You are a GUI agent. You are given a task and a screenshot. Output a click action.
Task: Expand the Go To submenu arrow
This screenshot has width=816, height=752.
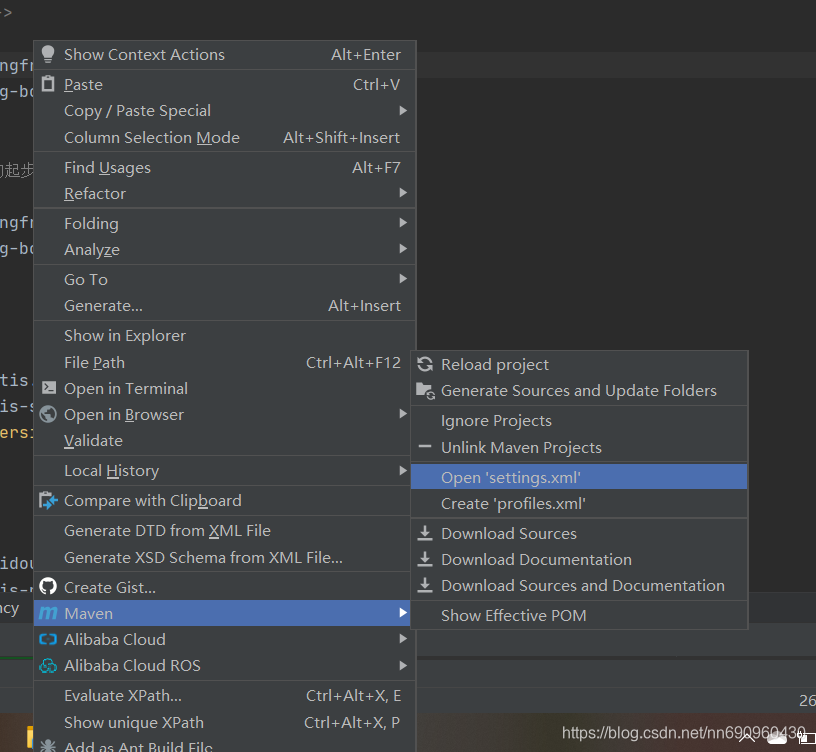click(403, 279)
